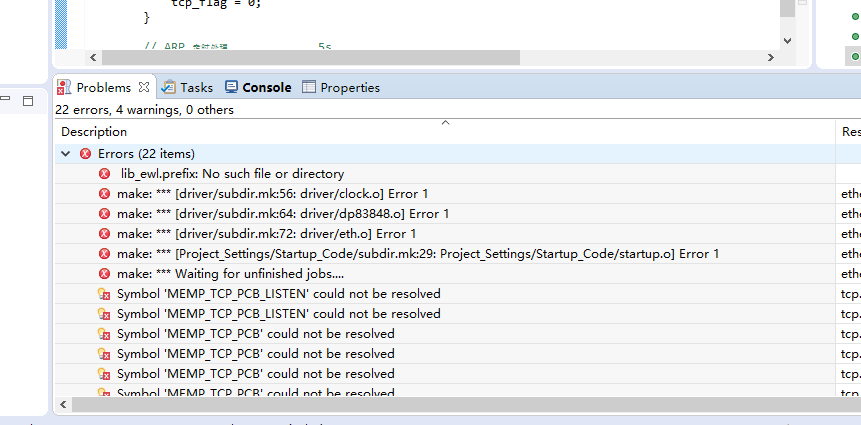861x425 pixels.
Task: Close the Problems view tab
Action: point(144,87)
